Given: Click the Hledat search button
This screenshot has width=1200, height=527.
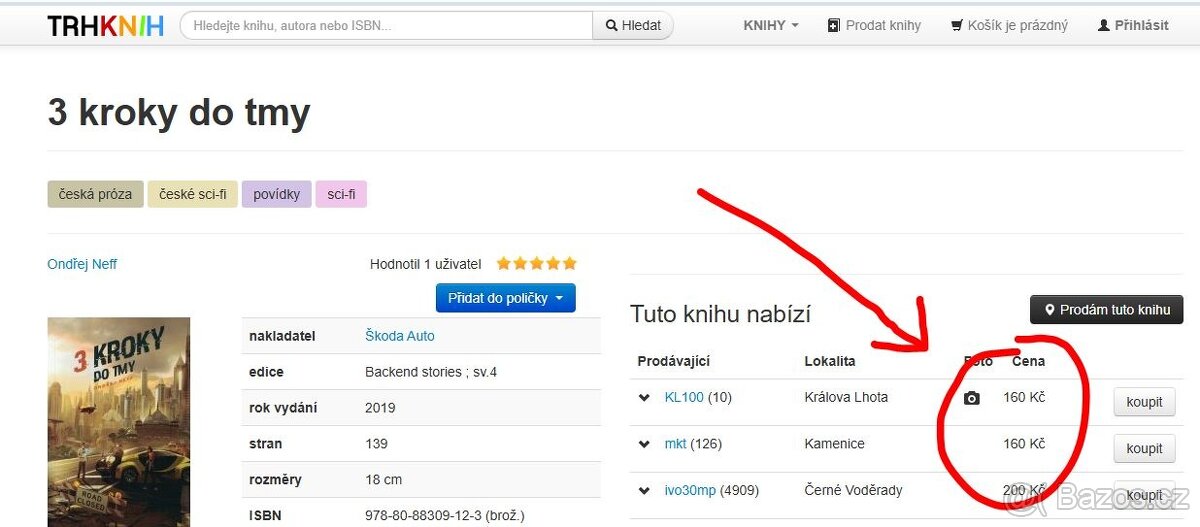Looking at the screenshot, I should 633,25.
